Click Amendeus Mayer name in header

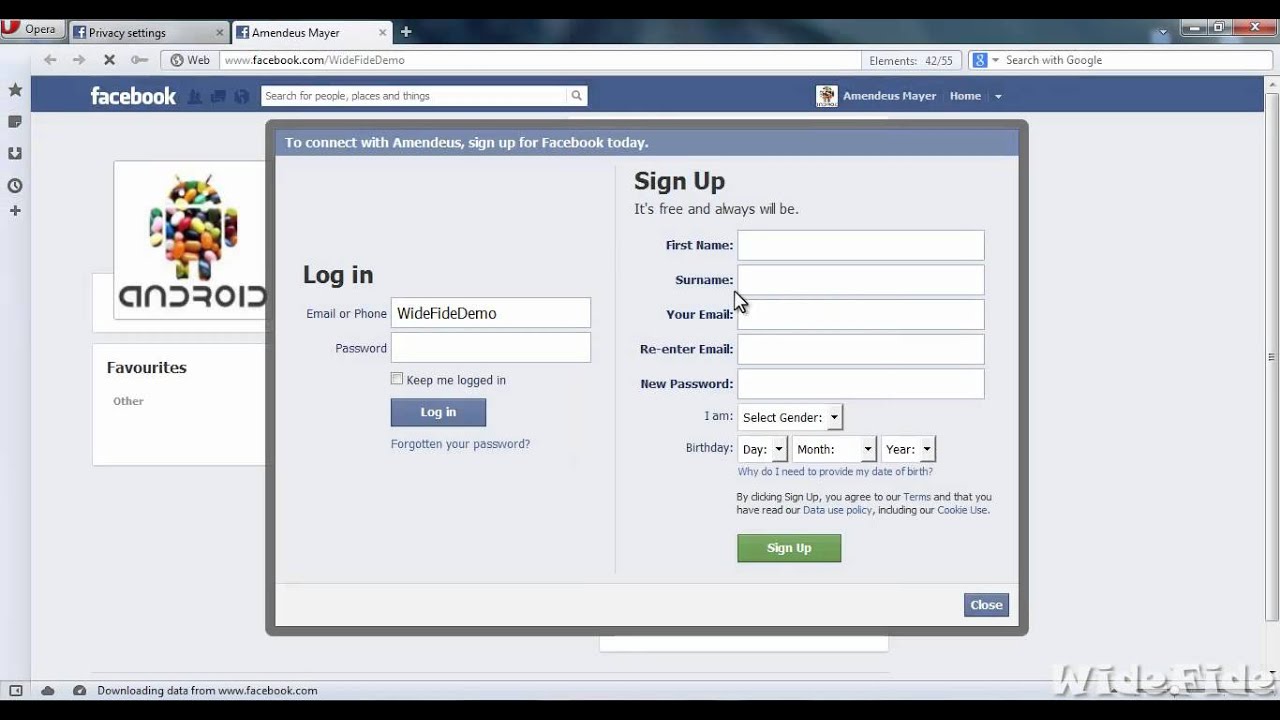[x=889, y=96]
